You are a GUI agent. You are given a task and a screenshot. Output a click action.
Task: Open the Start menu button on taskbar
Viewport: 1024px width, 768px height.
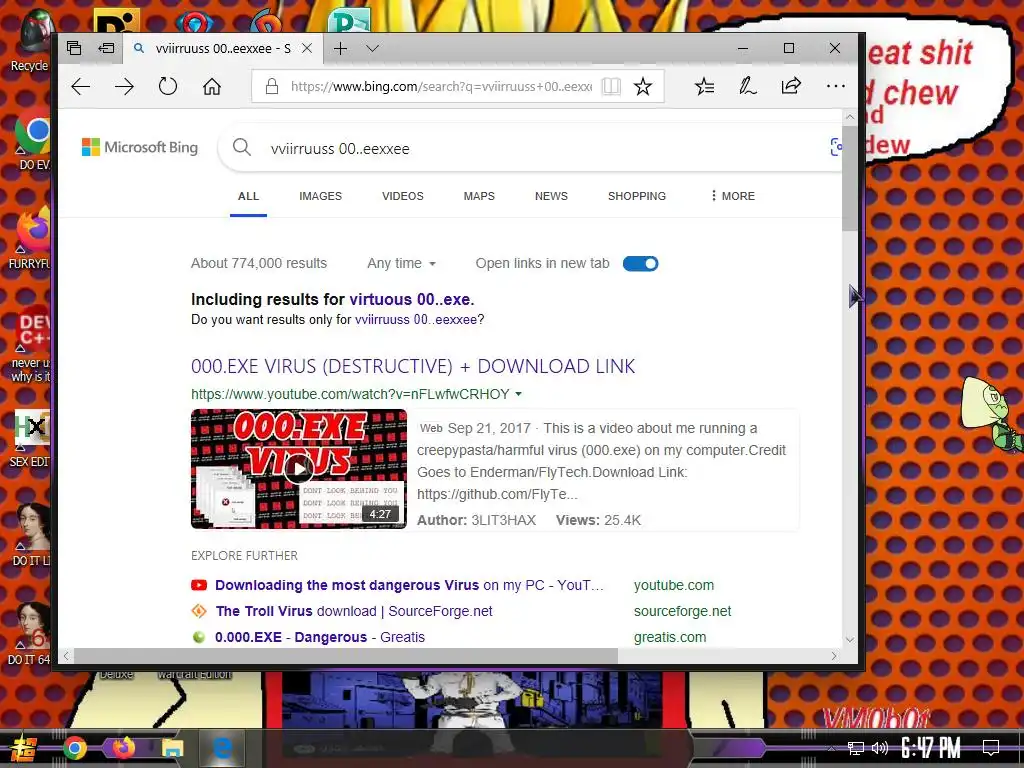click(22, 748)
